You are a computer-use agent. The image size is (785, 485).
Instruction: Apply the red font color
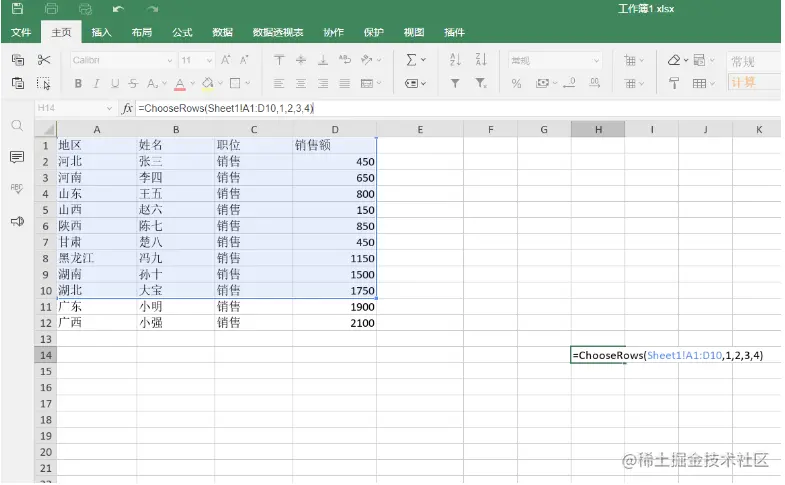tap(180, 84)
